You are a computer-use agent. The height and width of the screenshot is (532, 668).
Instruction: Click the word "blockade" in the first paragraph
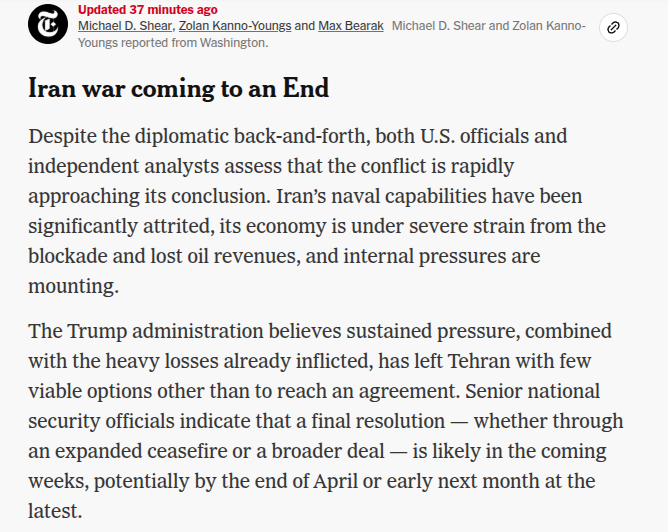tap(72, 255)
